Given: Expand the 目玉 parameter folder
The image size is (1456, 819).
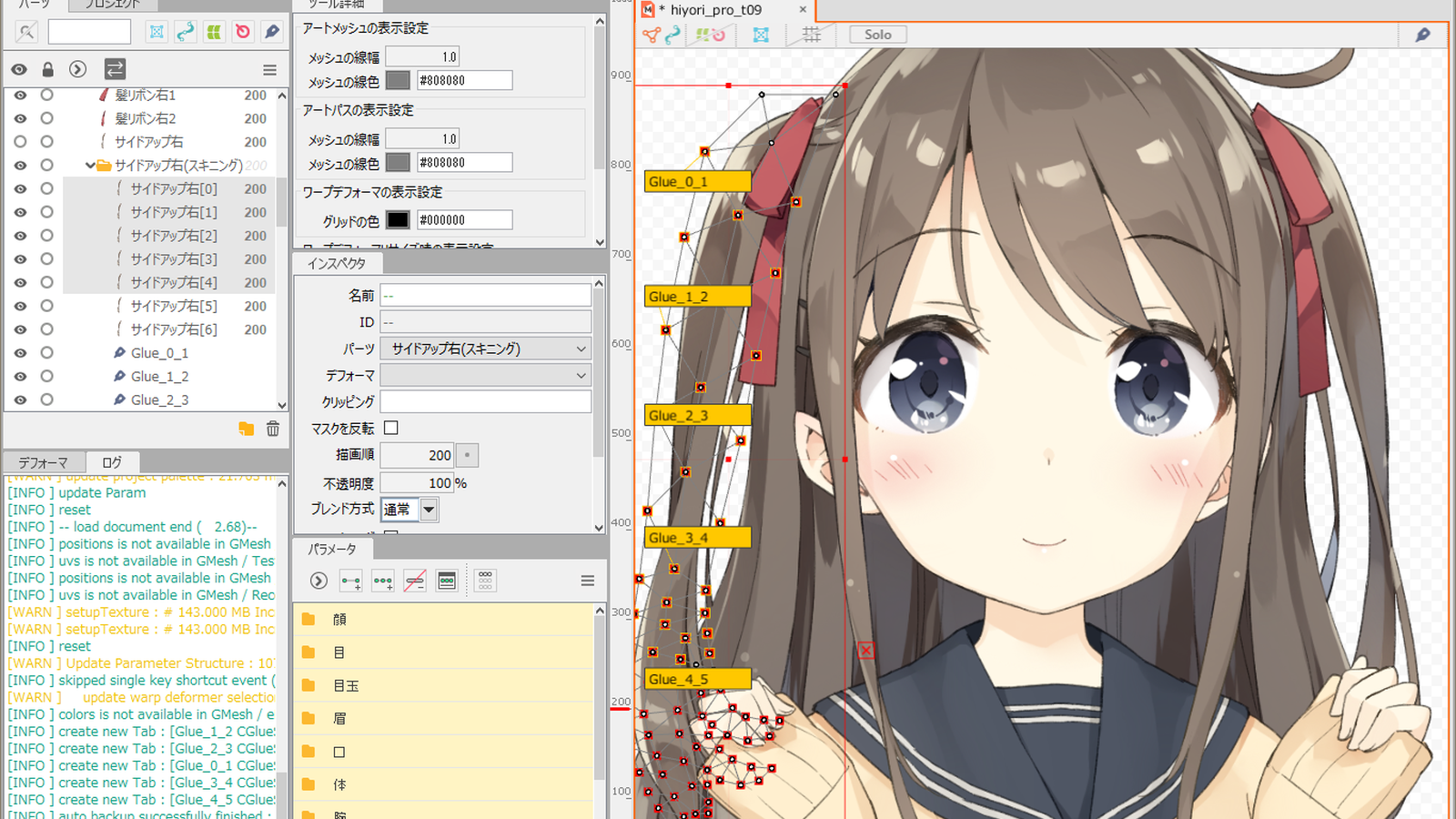Looking at the screenshot, I should pyautogui.click(x=308, y=686).
